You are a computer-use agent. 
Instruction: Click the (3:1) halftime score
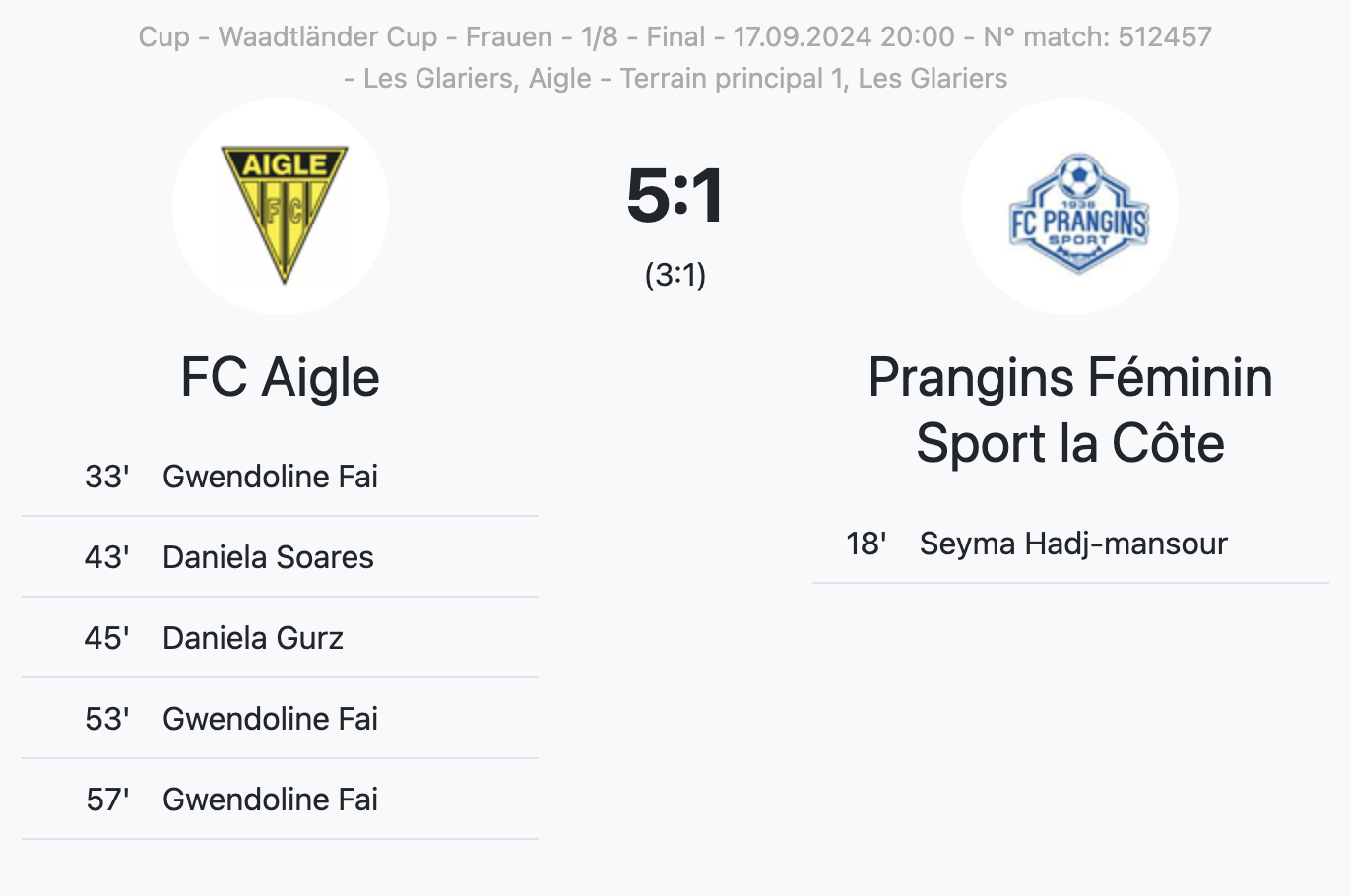coord(675,274)
